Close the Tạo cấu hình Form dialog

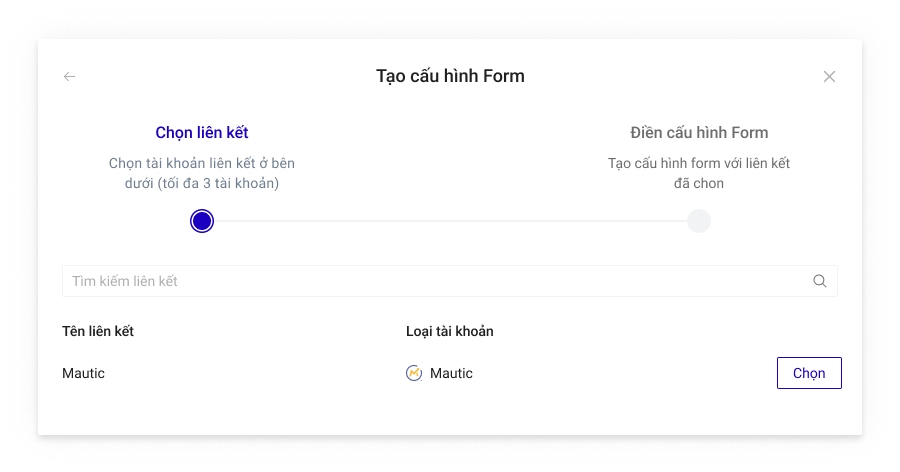coord(829,77)
